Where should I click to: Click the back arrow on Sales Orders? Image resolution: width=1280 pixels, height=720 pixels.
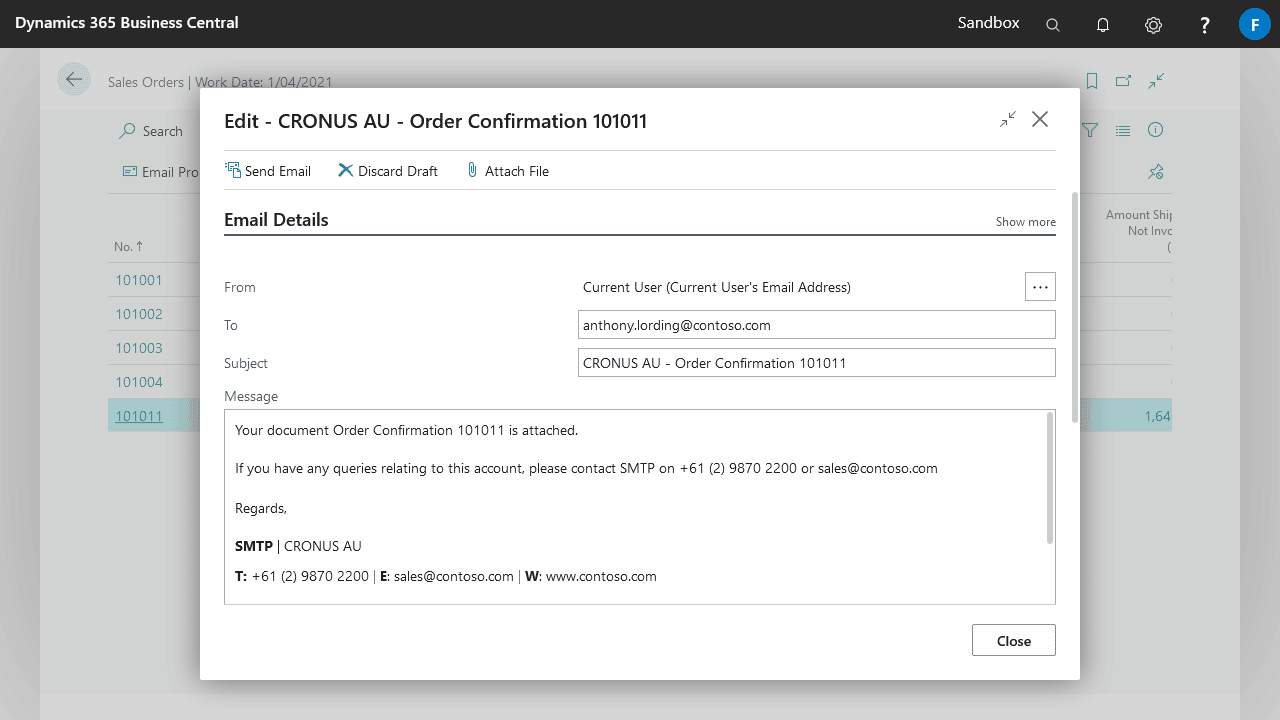[x=74, y=79]
